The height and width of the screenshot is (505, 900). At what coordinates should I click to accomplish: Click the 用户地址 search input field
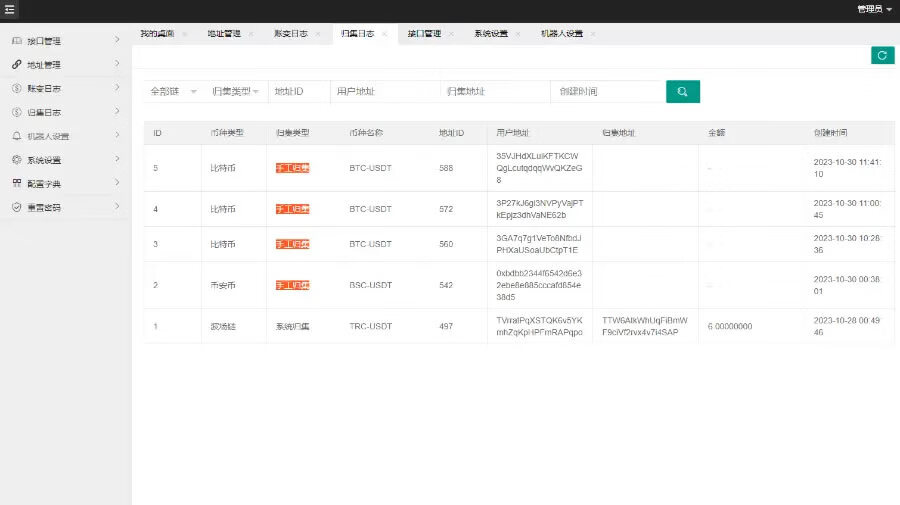click(x=384, y=91)
